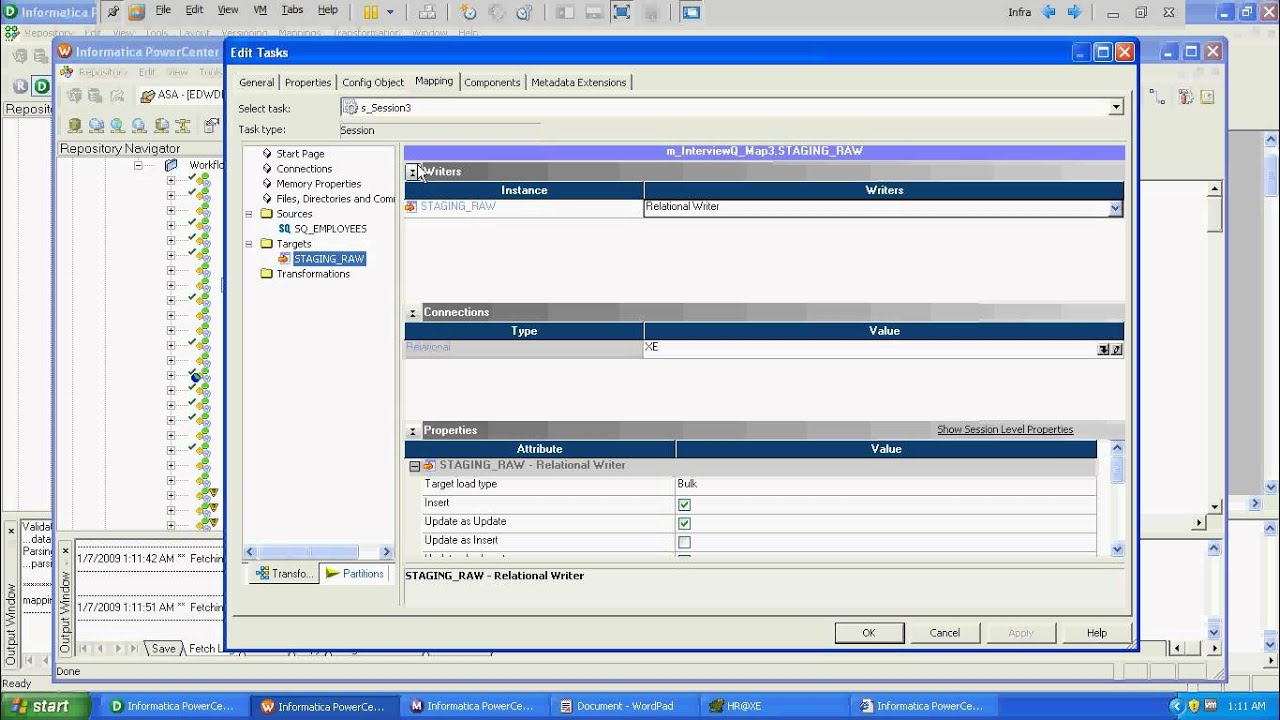Click the STAGING_RAW instance icon in Writers table
The height and width of the screenshot is (720, 1280).
point(411,207)
